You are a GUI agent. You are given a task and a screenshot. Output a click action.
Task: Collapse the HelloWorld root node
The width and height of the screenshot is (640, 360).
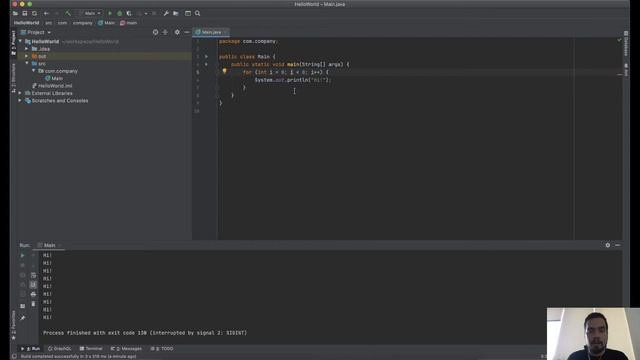[20, 42]
